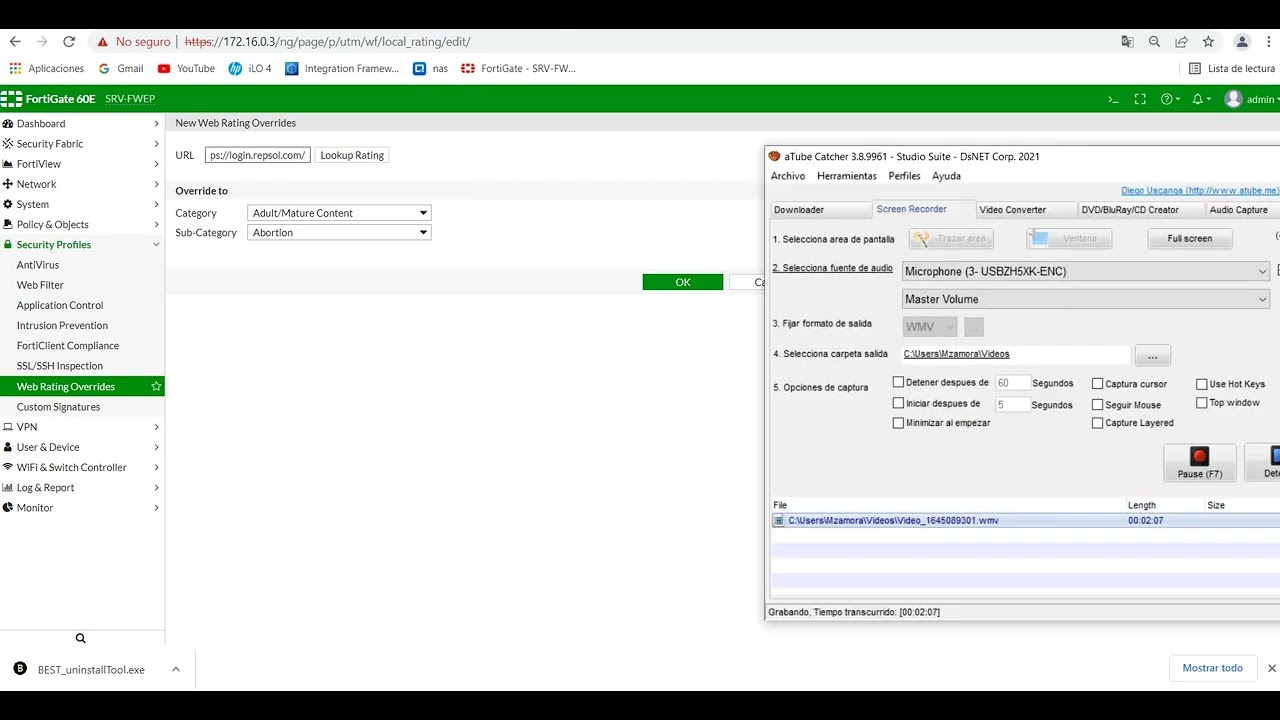Open the Category dropdown

click(x=339, y=213)
